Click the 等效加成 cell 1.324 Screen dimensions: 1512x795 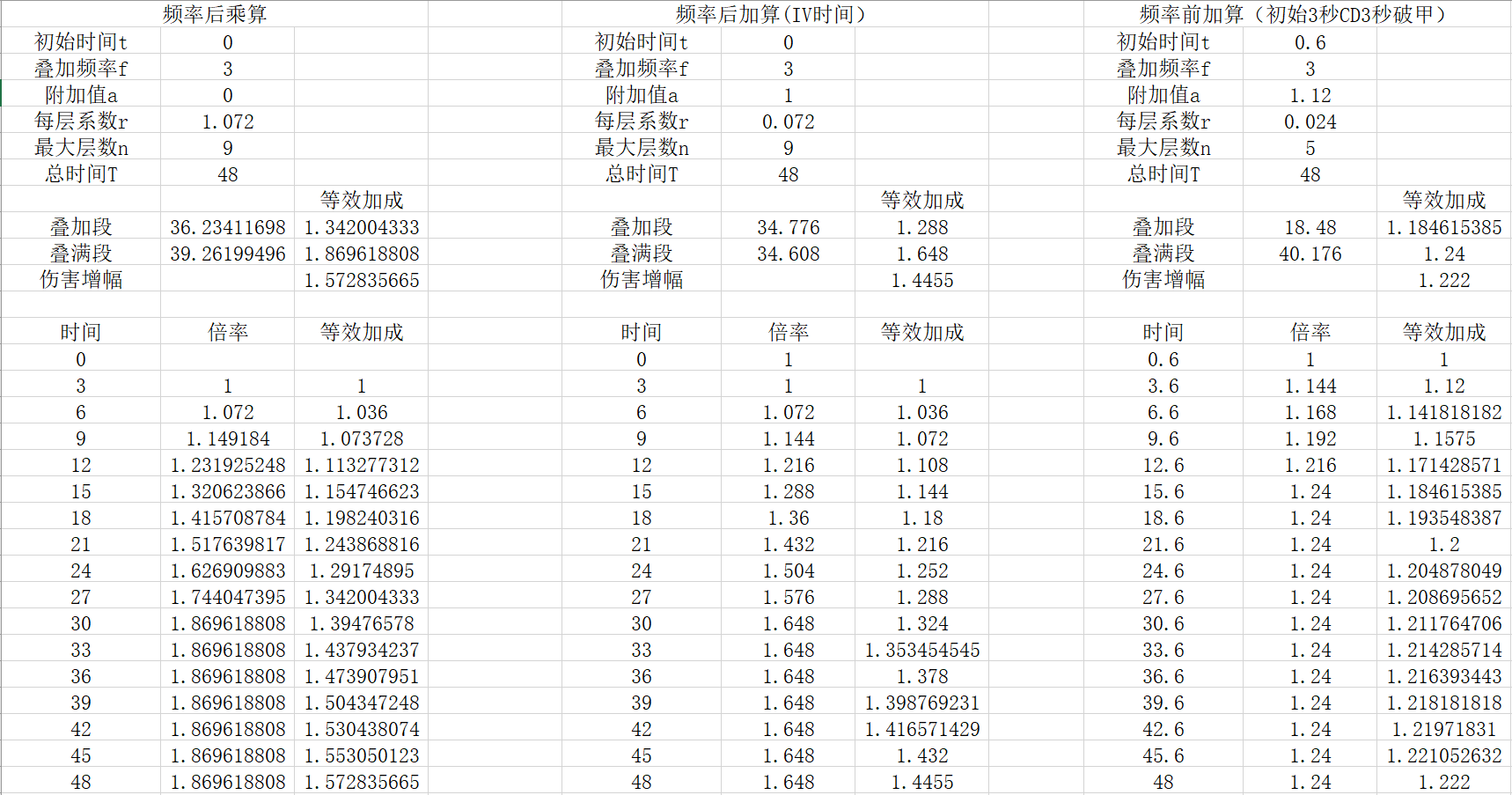coord(922,623)
